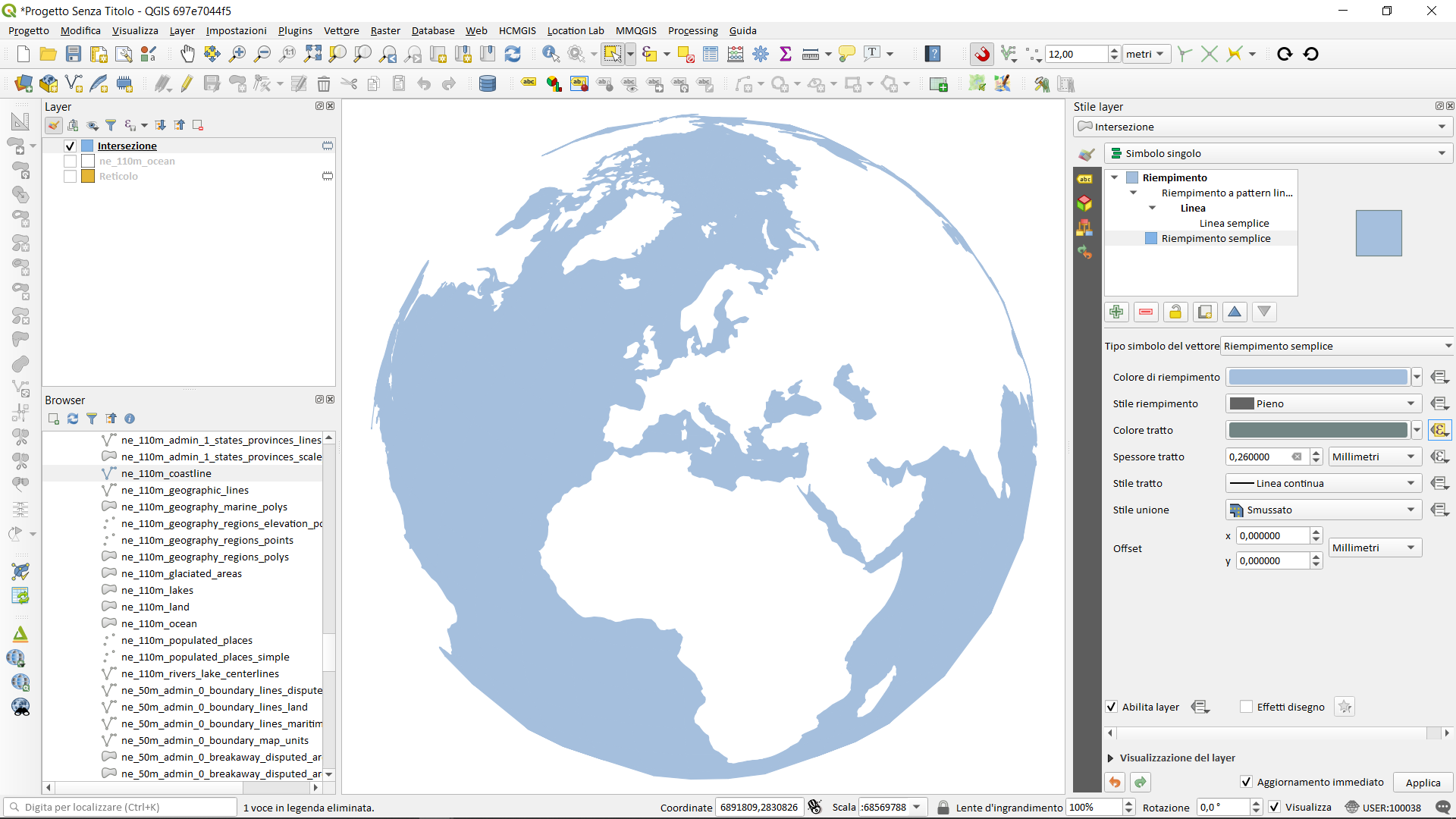Screen dimensions: 1456x819
Task: Select the Pan Map hand tool
Action: 187,54
